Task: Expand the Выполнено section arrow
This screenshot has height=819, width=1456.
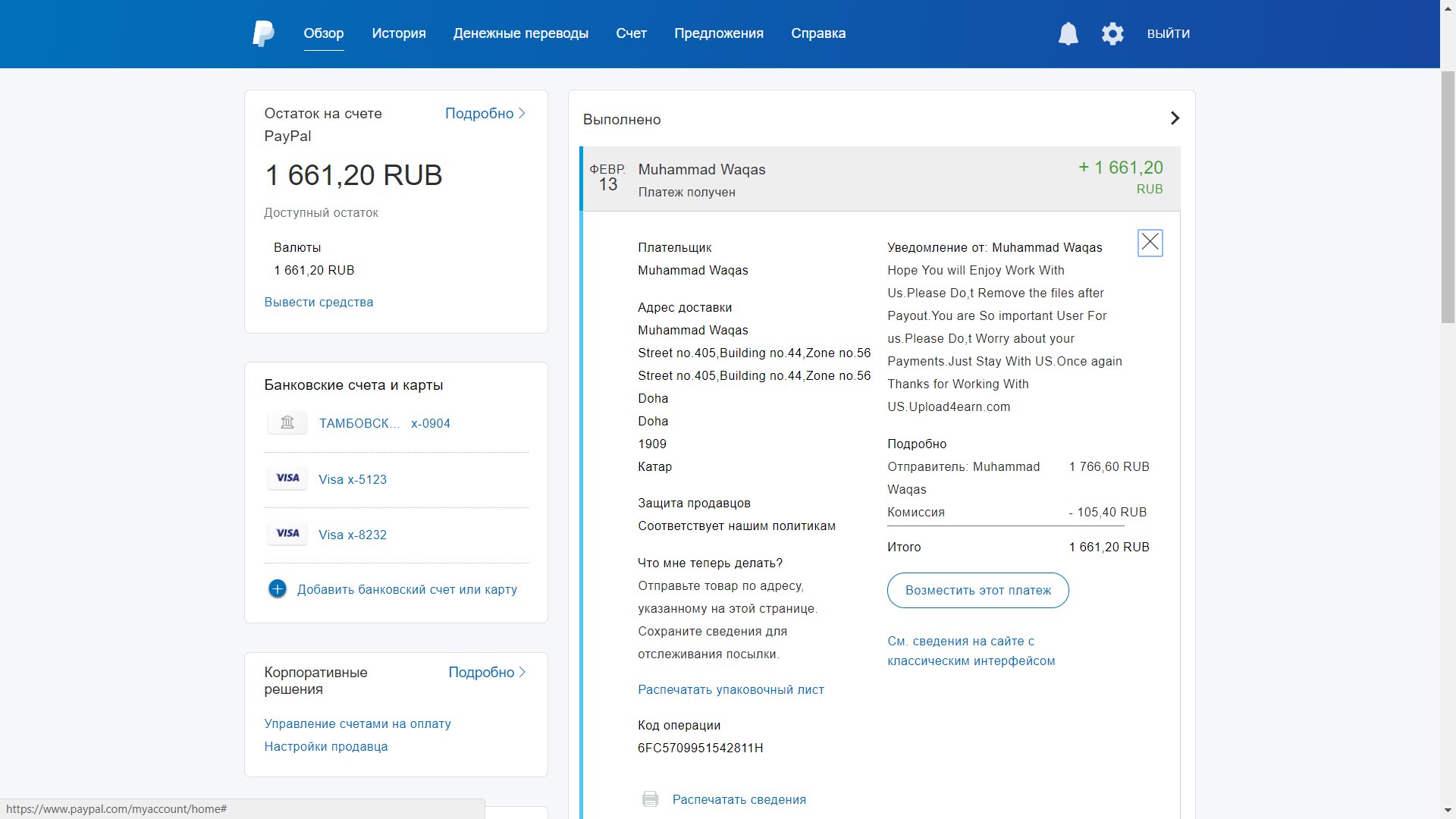Action: [1175, 118]
